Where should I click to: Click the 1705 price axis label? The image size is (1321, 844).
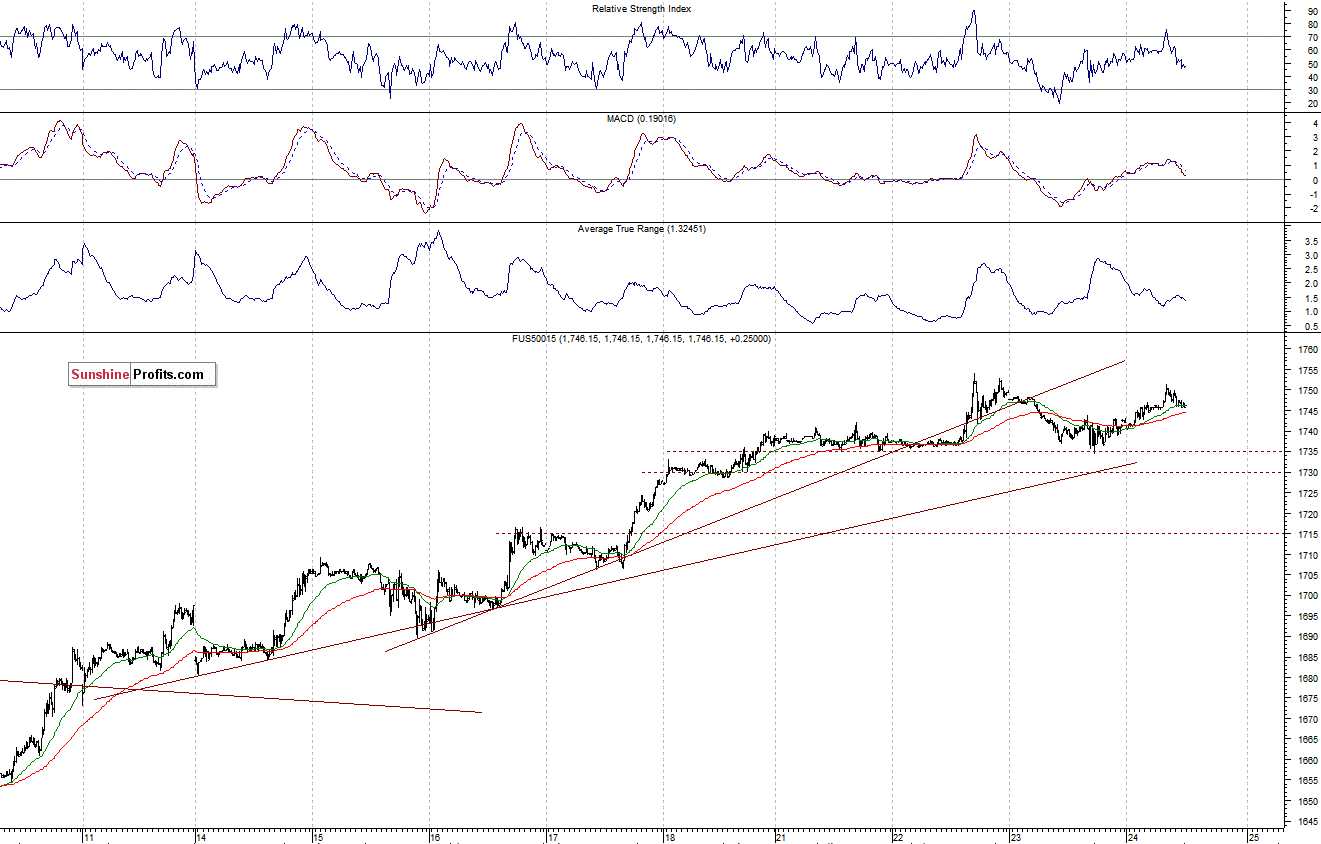(x=1307, y=576)
